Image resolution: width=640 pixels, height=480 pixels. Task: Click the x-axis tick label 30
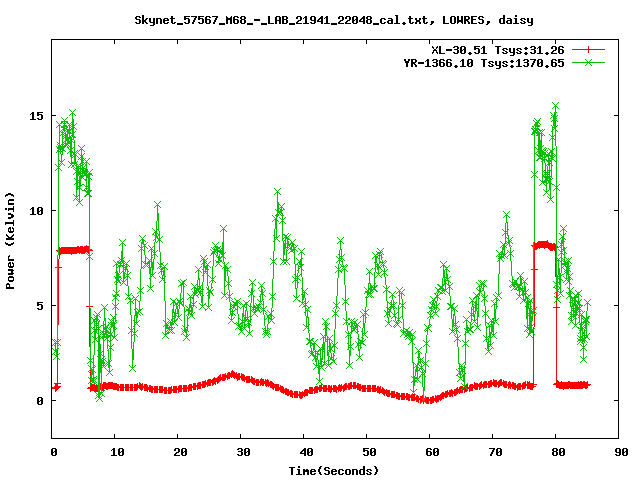click(x=243, y=452)
